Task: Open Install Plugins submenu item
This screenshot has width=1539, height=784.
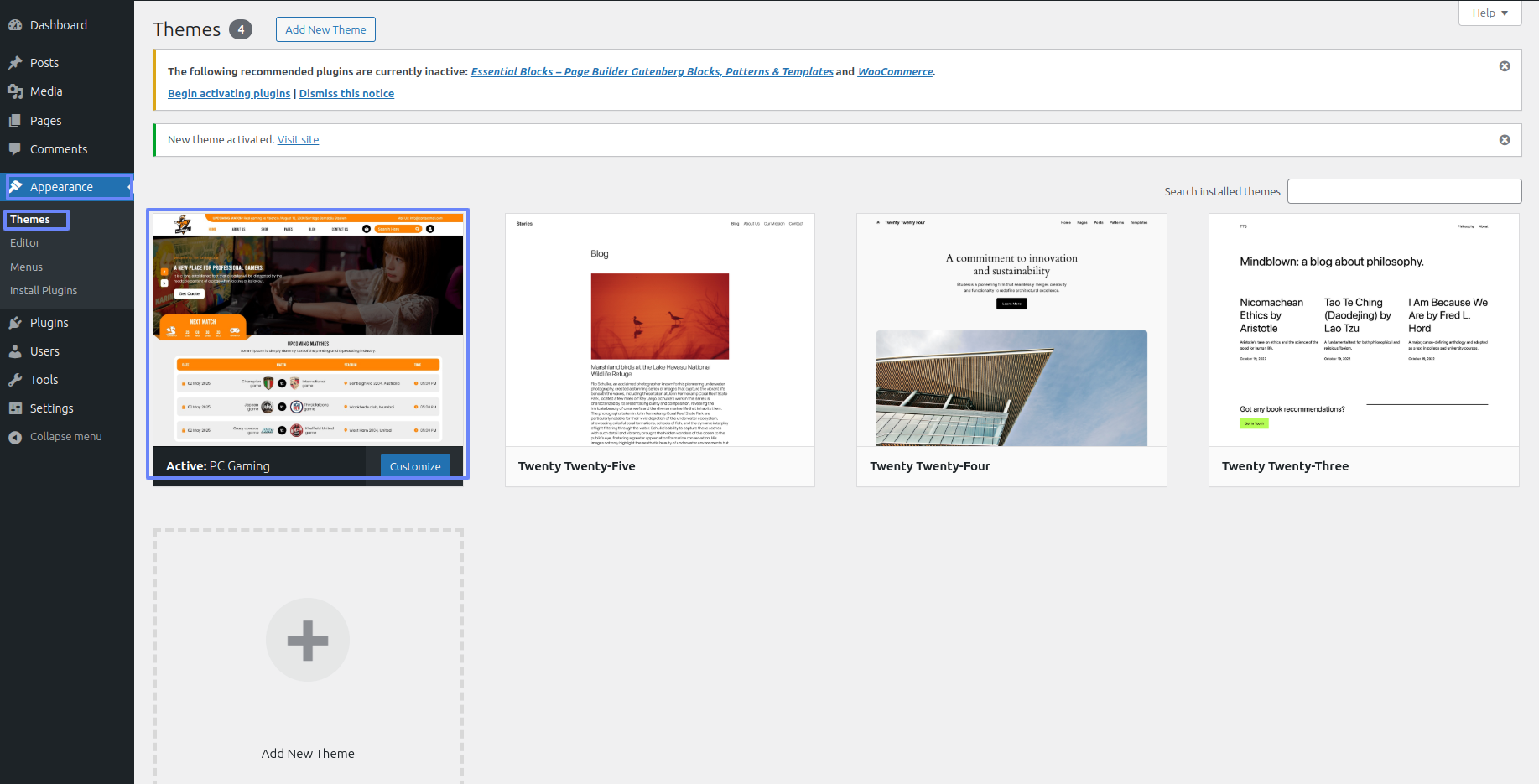Action: tap(44, 291)
